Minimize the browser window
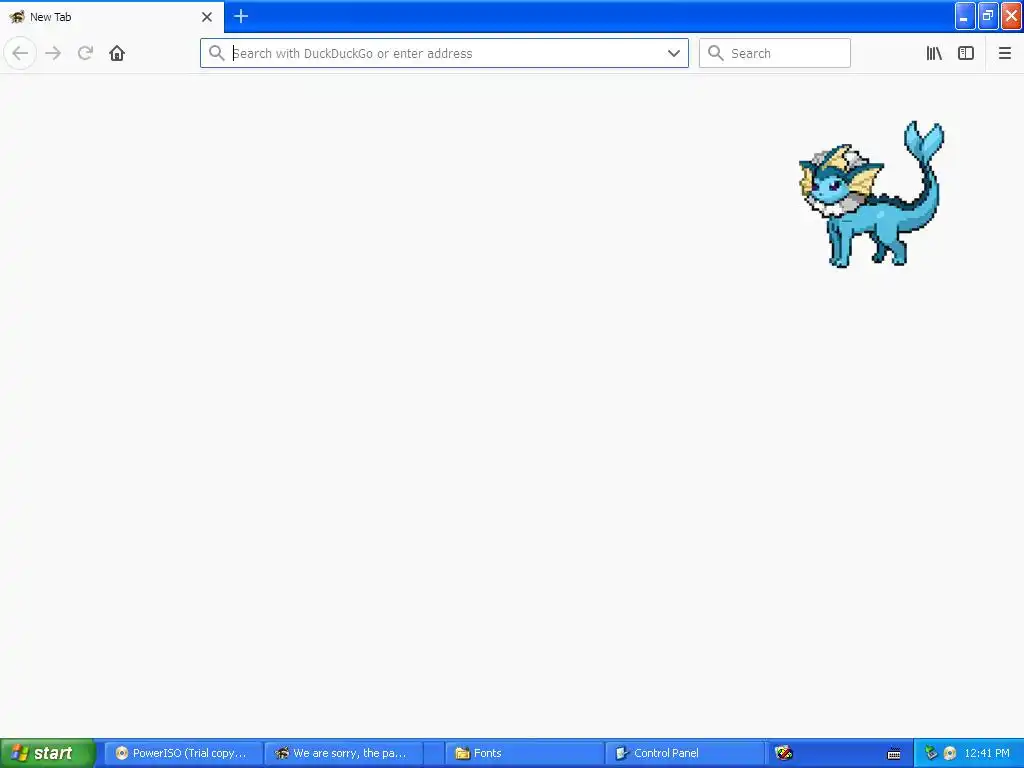The height and width of the screenshot is (768, 1024). pyautogui.click(x=965, y=16)
